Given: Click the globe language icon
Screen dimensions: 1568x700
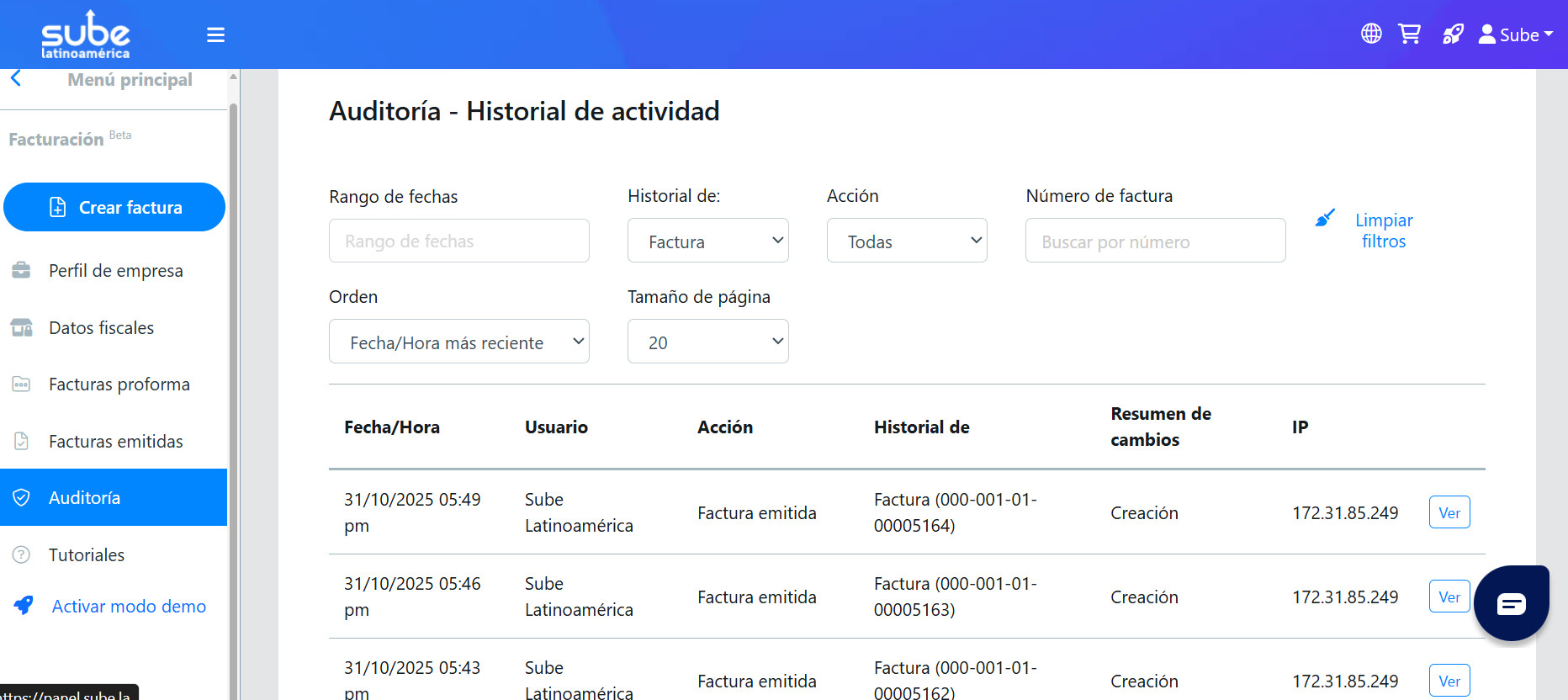Looking at the screenshot, I should (1371, 34).
